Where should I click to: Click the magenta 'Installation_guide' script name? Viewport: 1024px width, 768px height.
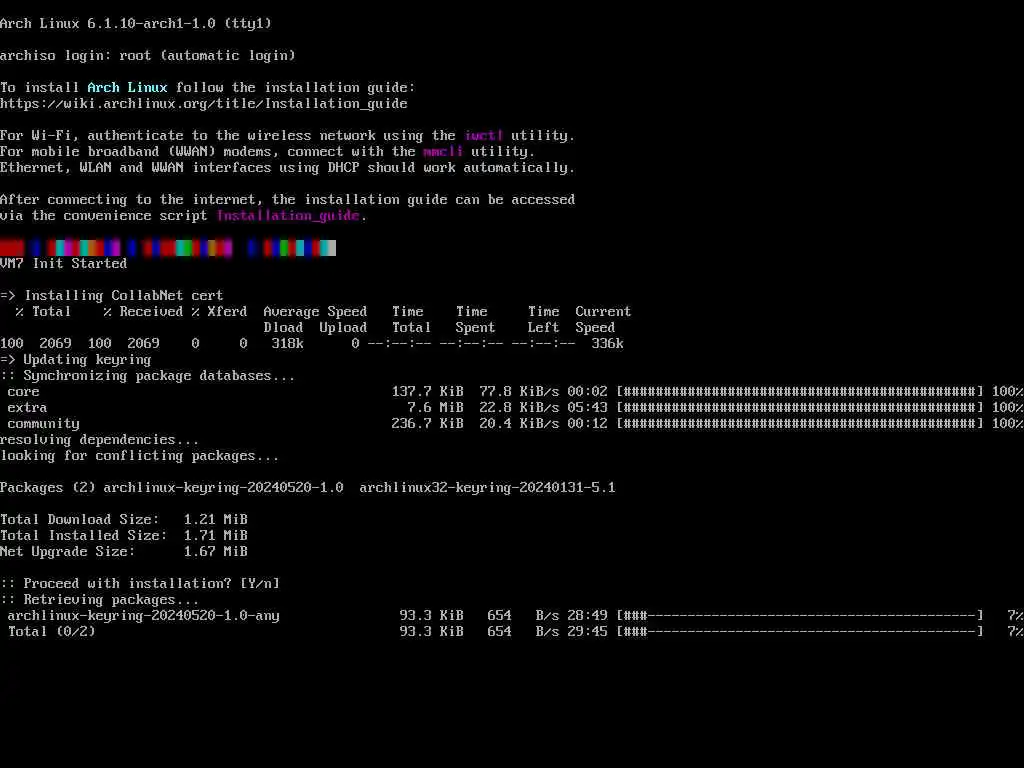tap(288, 216)
